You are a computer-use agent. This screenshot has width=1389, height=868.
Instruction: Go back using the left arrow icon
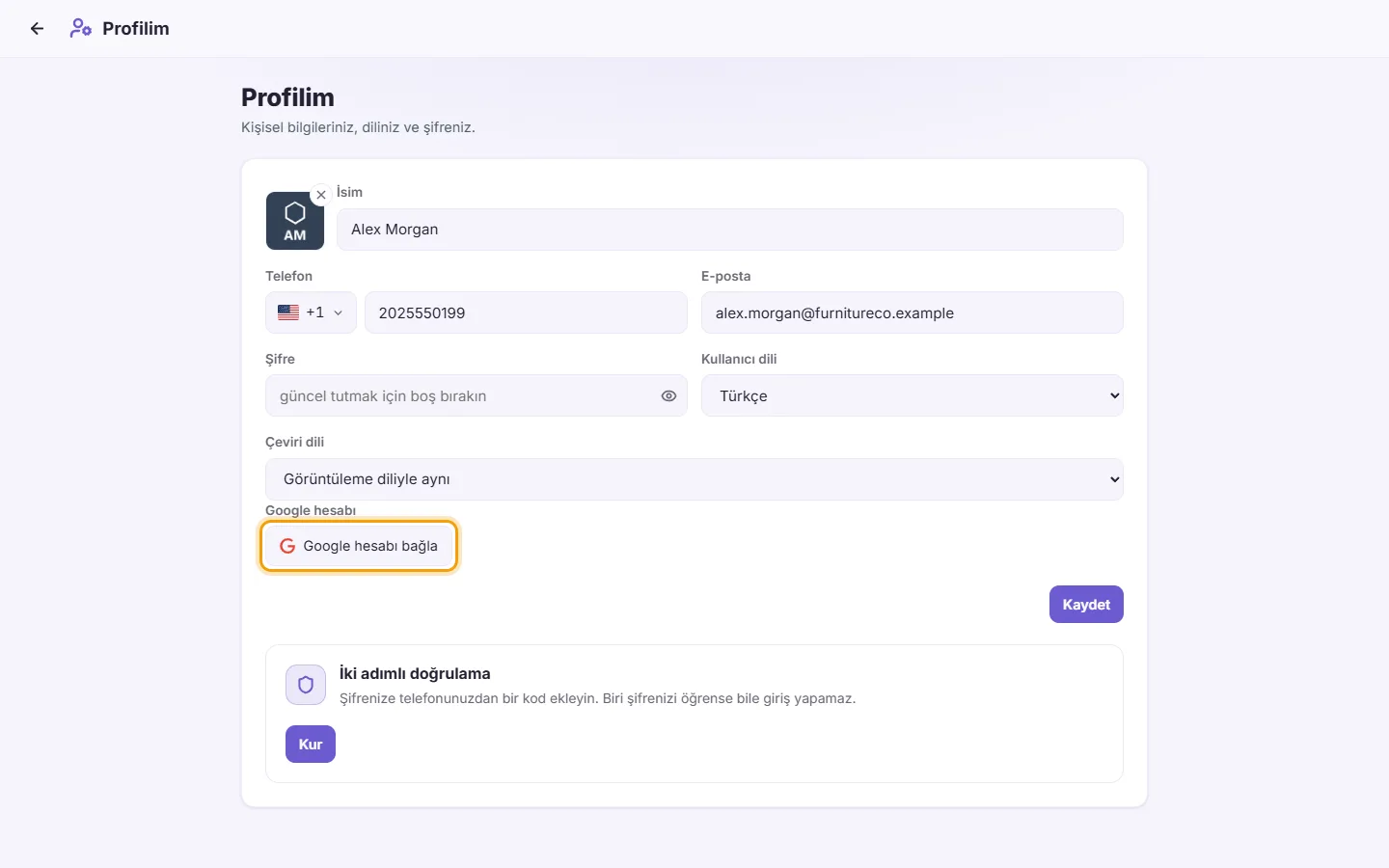[37, 29]
